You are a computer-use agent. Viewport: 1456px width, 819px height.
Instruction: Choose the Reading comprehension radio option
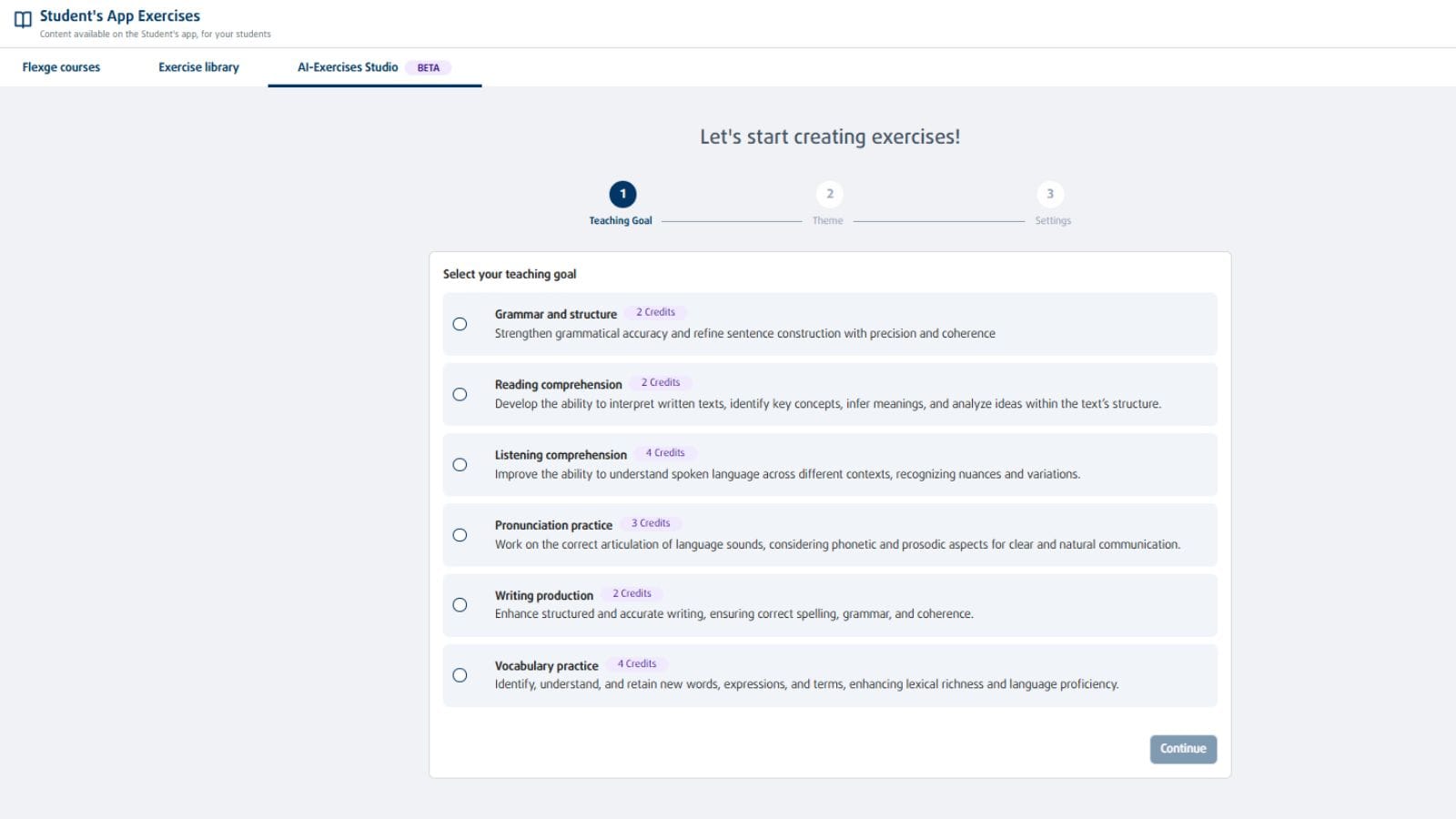point(460,394)
